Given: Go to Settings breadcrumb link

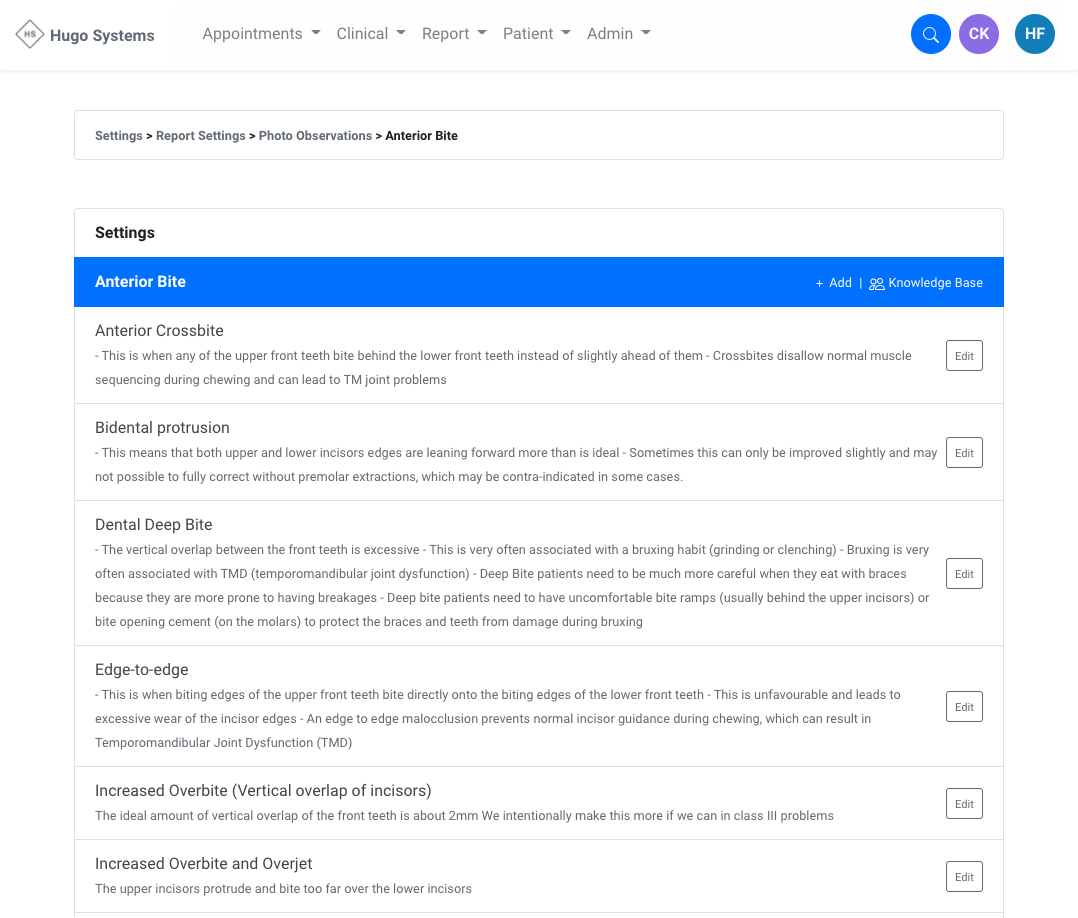Looking at the screenshot, I should [119, 136].
